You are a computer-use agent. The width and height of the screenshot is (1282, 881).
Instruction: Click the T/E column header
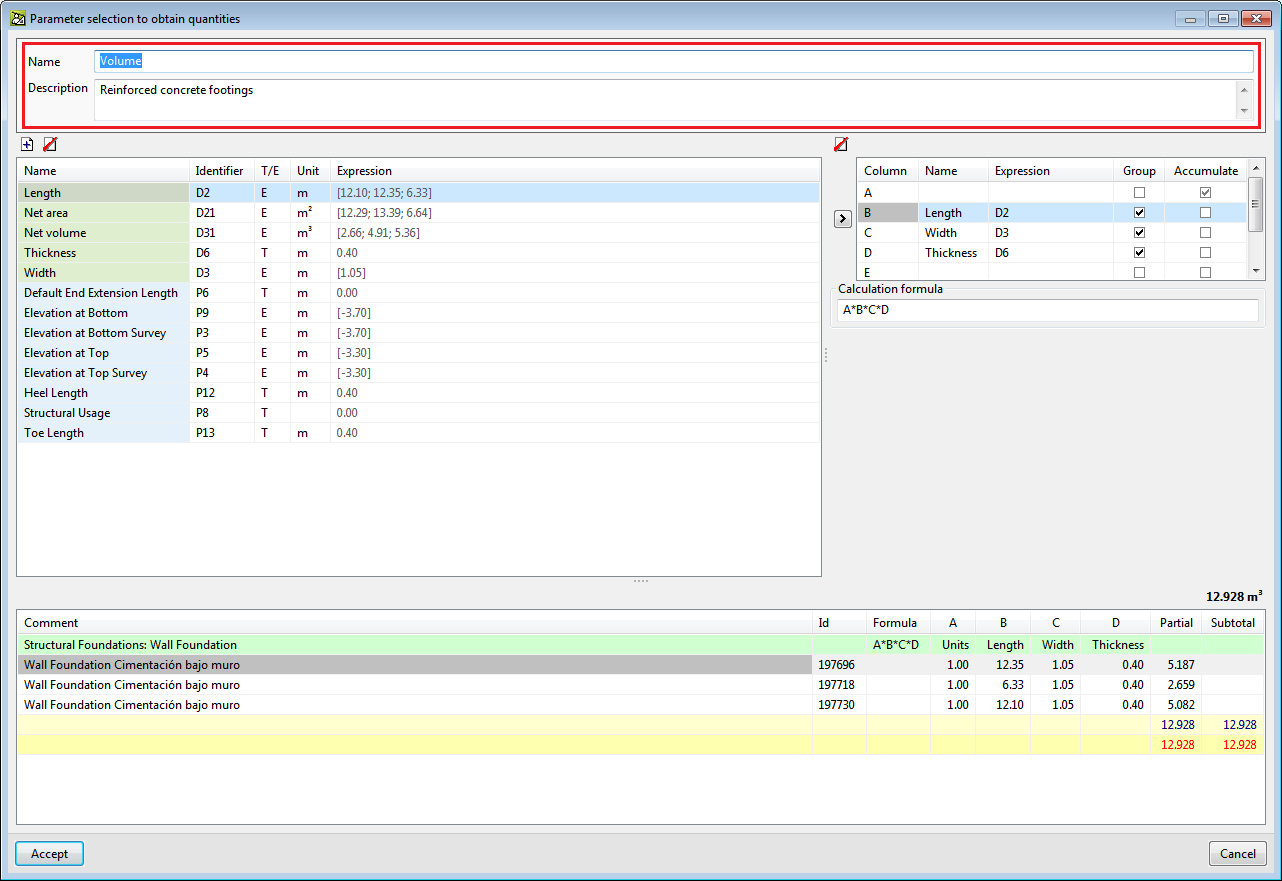click(x=271, y=171)
